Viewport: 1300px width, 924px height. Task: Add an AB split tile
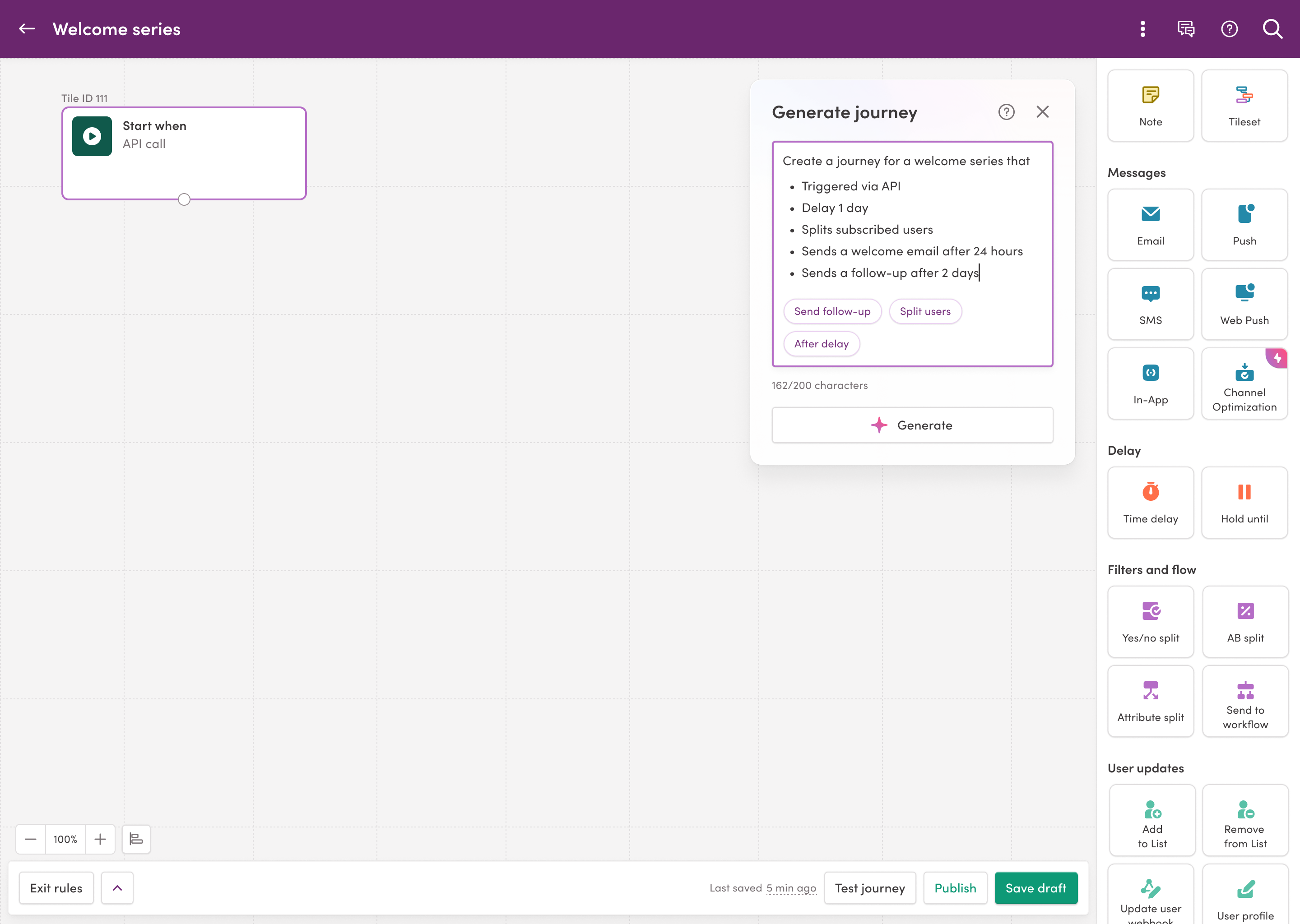click(x=1245, y=622)
